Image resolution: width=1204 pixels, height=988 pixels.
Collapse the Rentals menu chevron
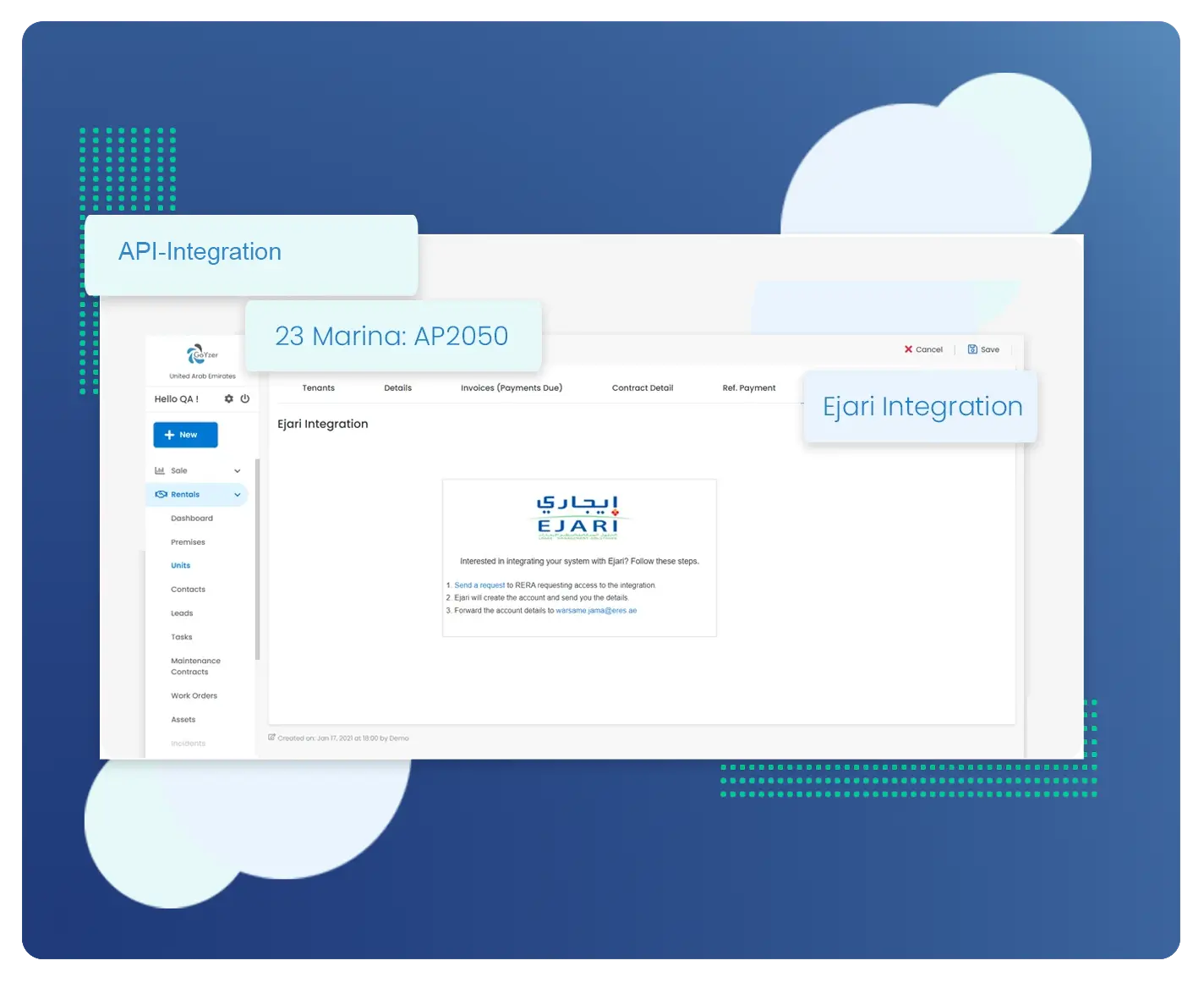238,495
